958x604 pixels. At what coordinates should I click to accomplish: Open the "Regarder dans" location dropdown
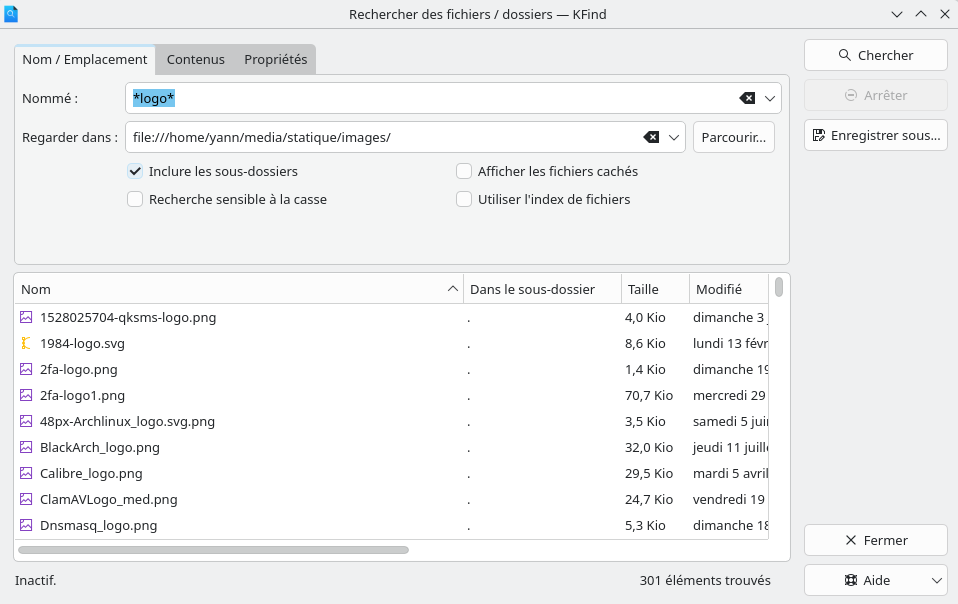[674, 137]
